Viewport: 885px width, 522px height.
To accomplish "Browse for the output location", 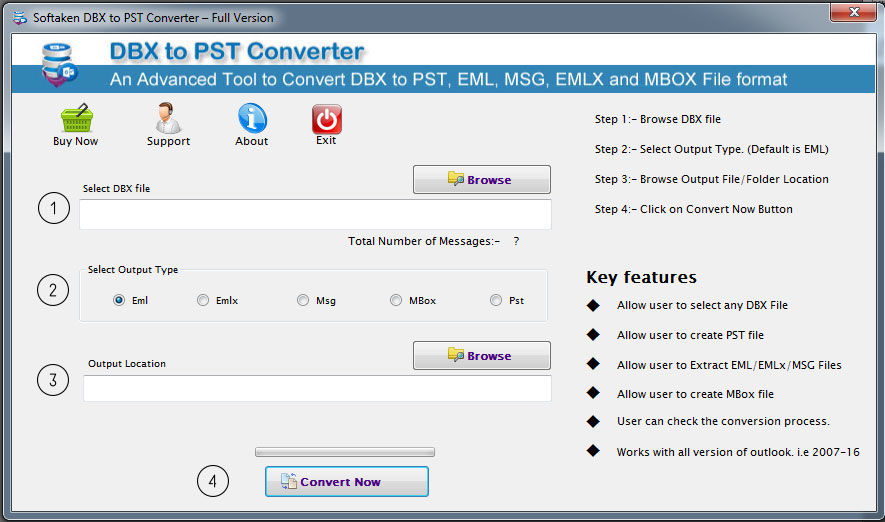I will (481, 356).
